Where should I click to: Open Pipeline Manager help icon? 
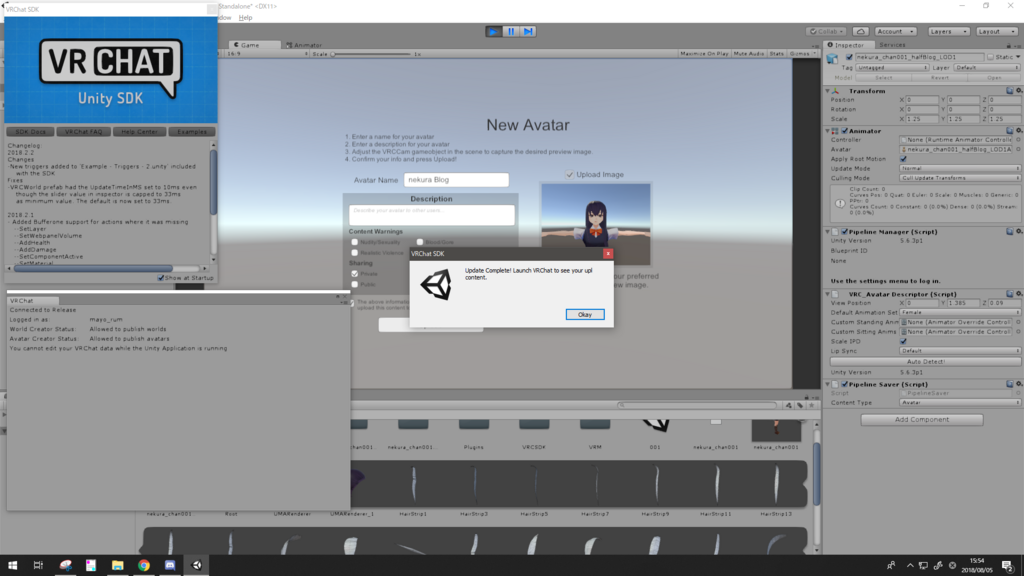tap(1010, 231)
